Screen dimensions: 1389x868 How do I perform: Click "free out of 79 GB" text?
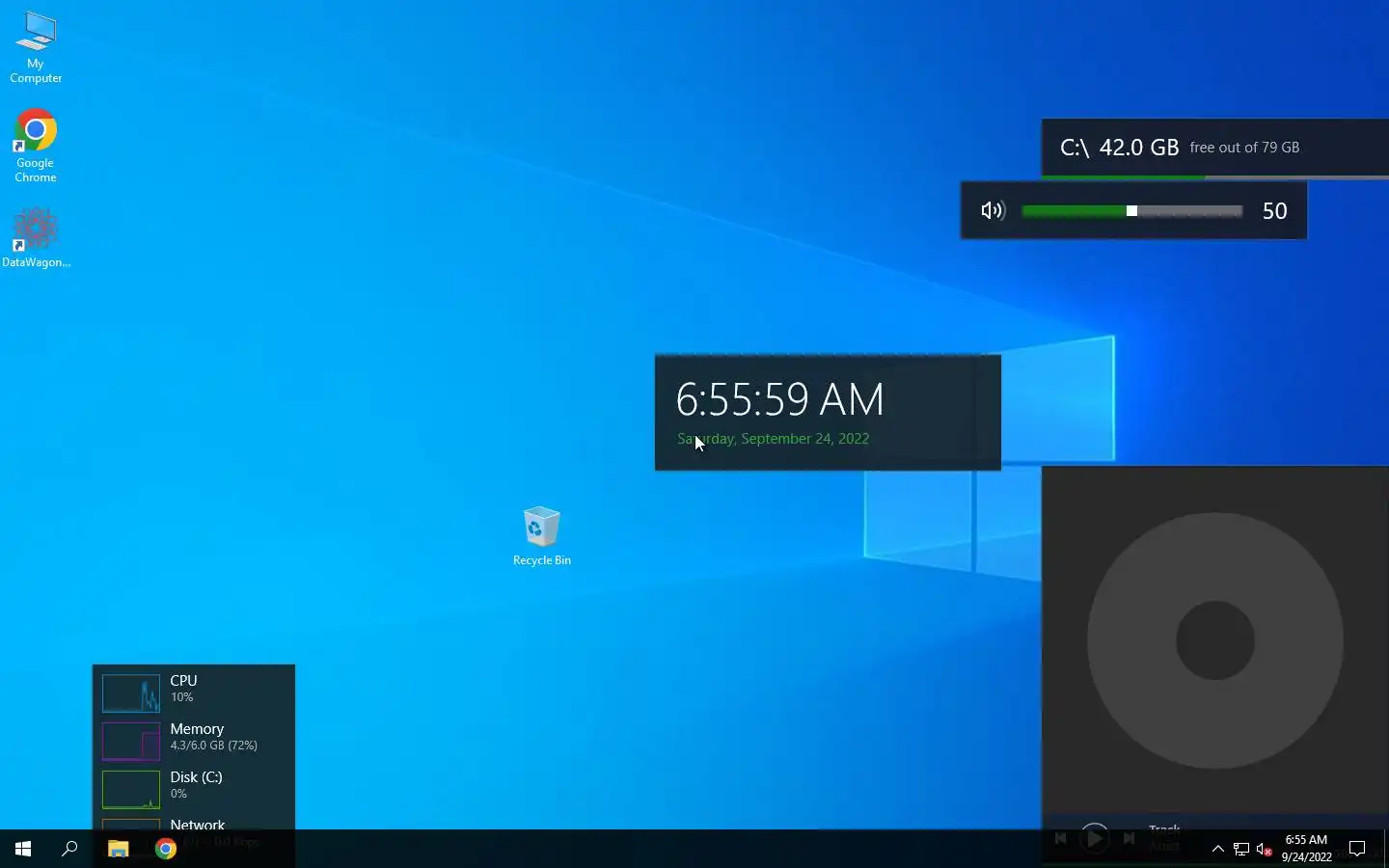pos(1244,148)
